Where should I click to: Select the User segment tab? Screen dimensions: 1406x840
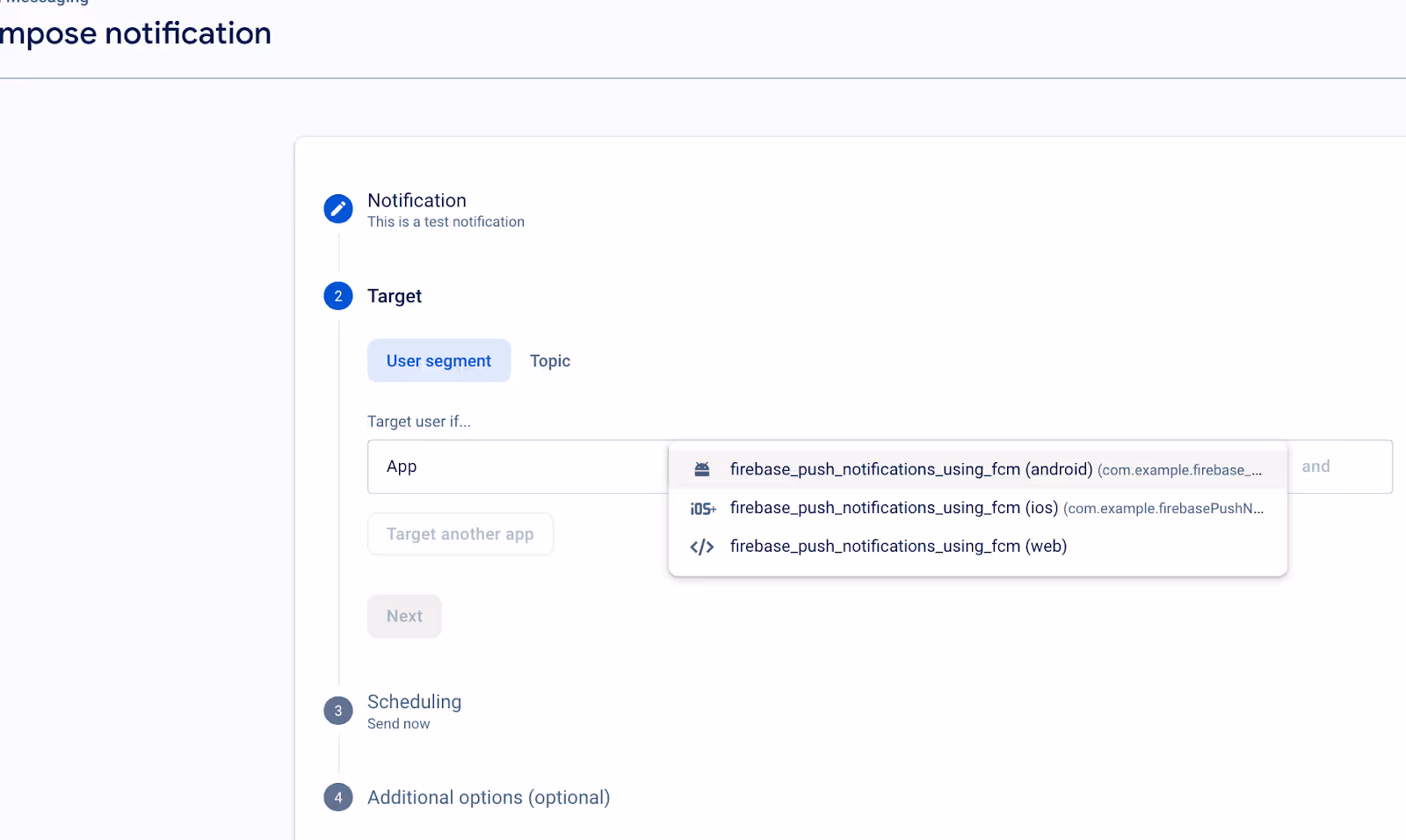438,361
